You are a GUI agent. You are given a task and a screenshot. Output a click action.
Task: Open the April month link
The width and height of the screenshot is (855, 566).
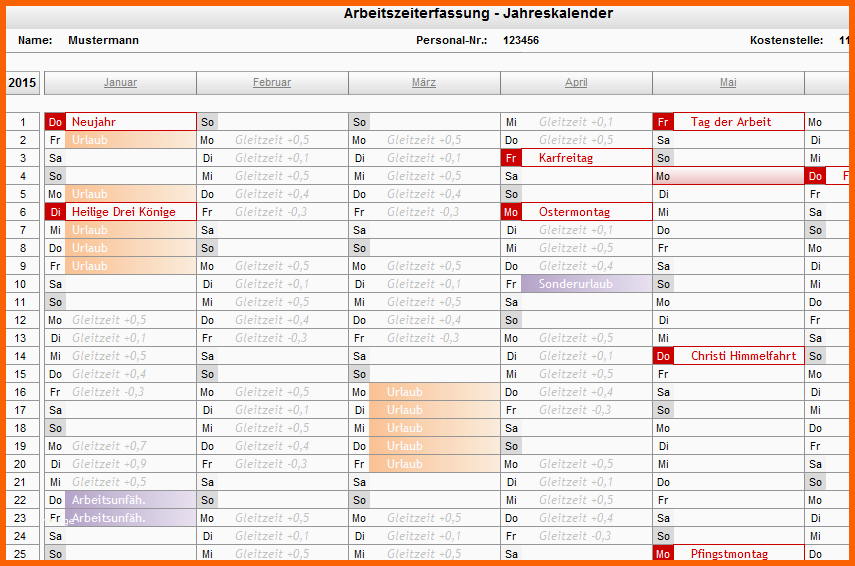coord(576,82)
